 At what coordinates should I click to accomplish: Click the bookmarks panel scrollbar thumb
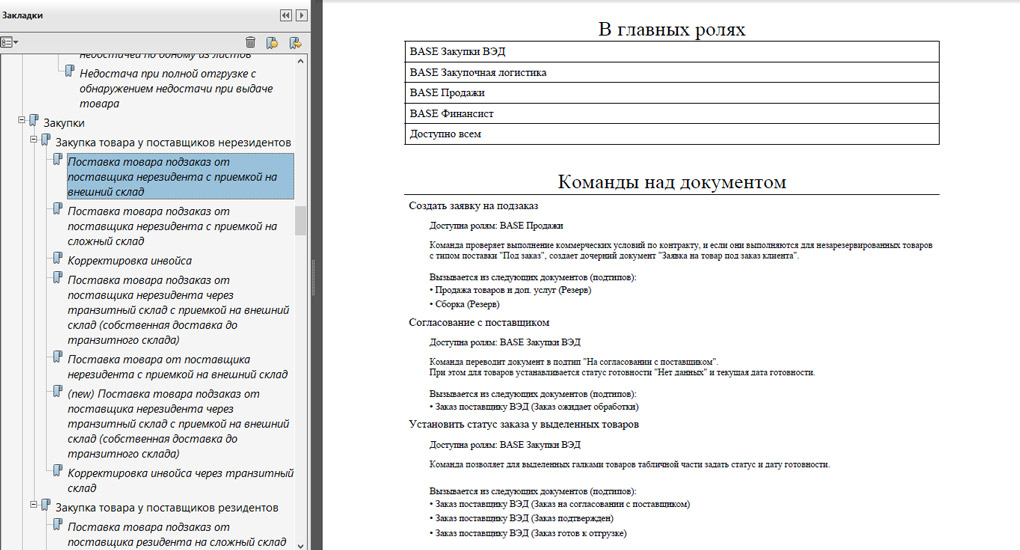tap(301, 221)
